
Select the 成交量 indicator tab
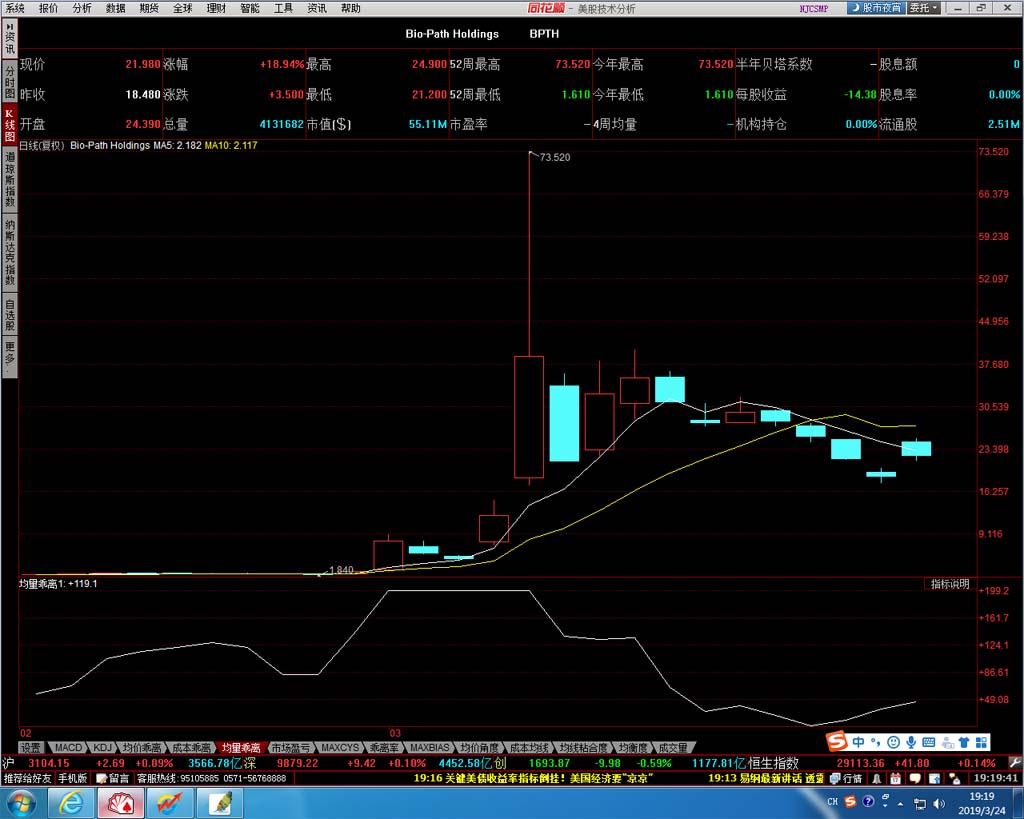point(673,747)
